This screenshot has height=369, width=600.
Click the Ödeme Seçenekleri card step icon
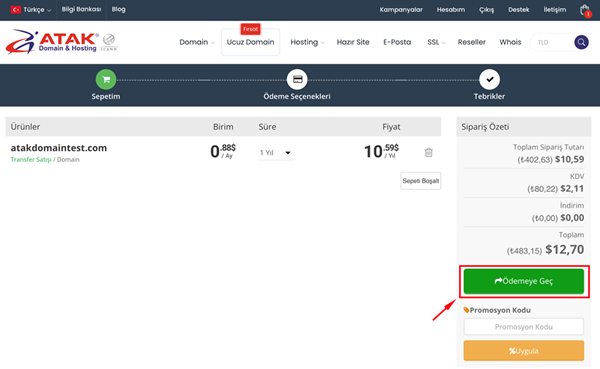[x=297, y=79]
